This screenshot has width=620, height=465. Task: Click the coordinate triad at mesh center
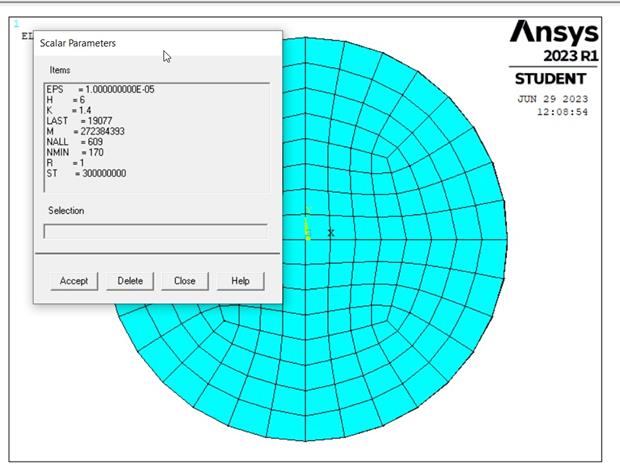pos(307,223)
